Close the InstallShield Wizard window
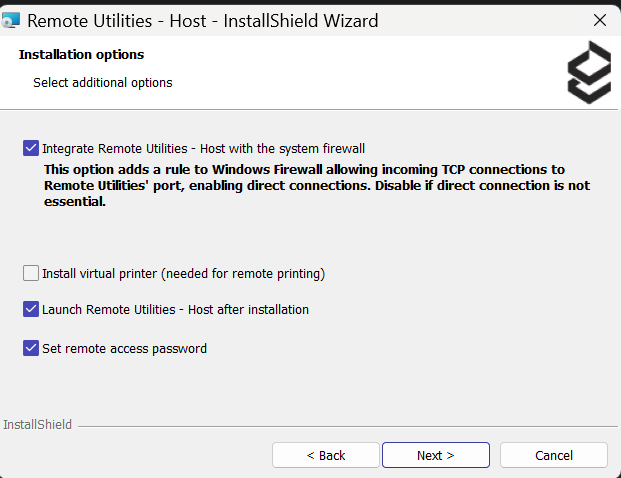 pos(600,20)
